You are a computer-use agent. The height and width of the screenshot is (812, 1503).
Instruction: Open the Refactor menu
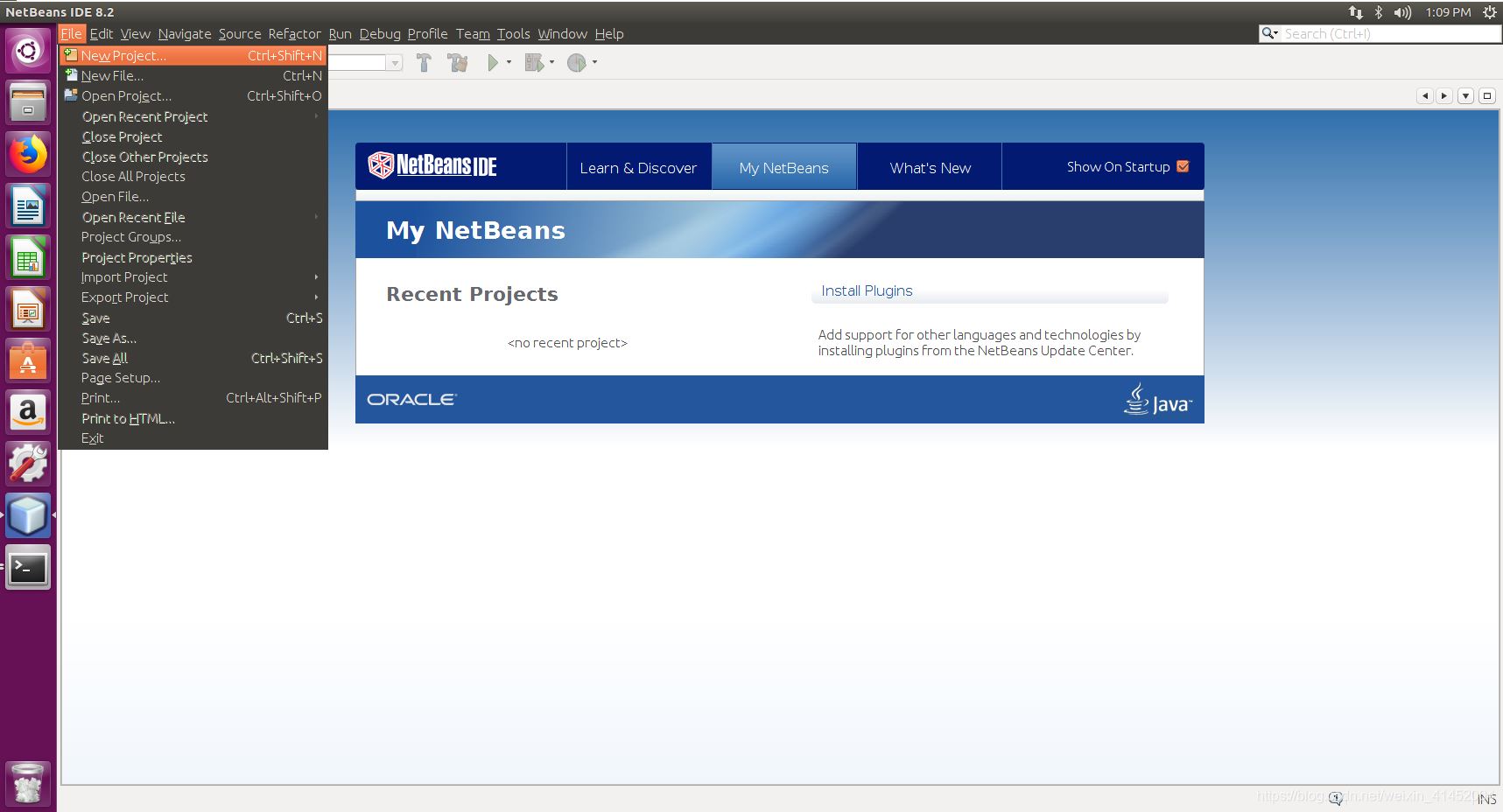pos(295,34)
